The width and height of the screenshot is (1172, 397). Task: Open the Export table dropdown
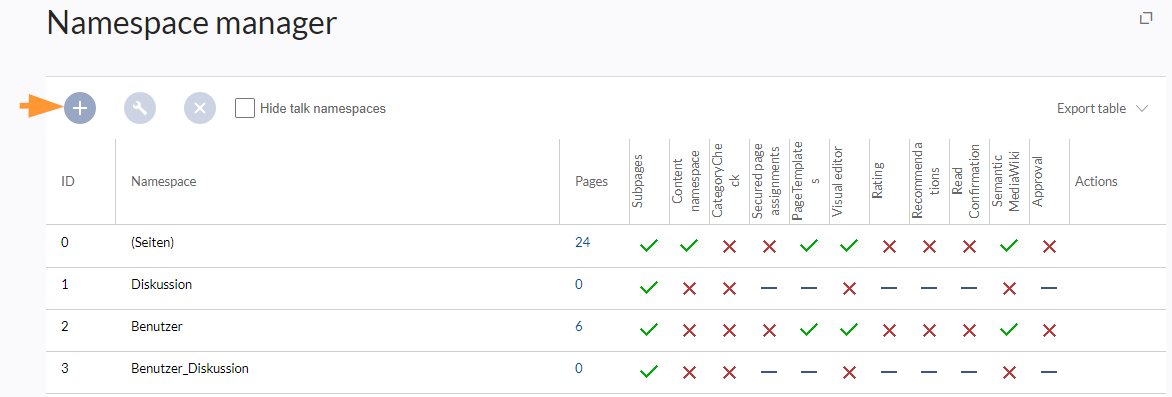coord(1102,108)
